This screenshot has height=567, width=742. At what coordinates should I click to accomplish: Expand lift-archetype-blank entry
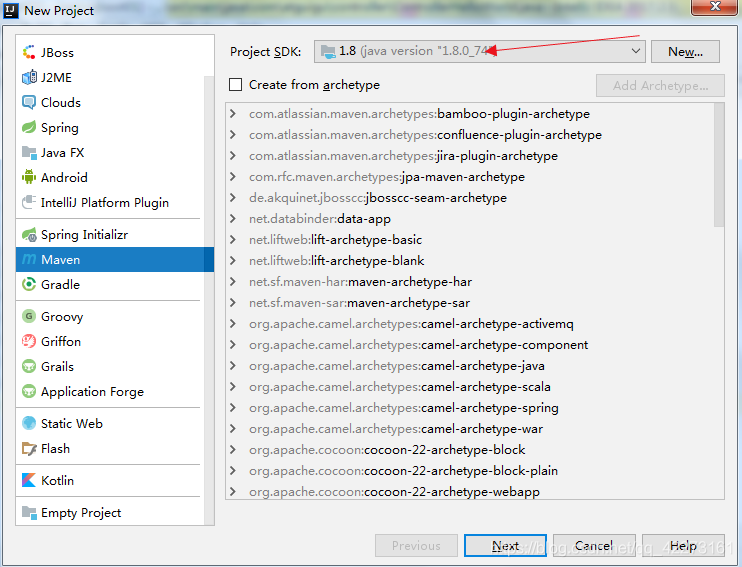233,260
